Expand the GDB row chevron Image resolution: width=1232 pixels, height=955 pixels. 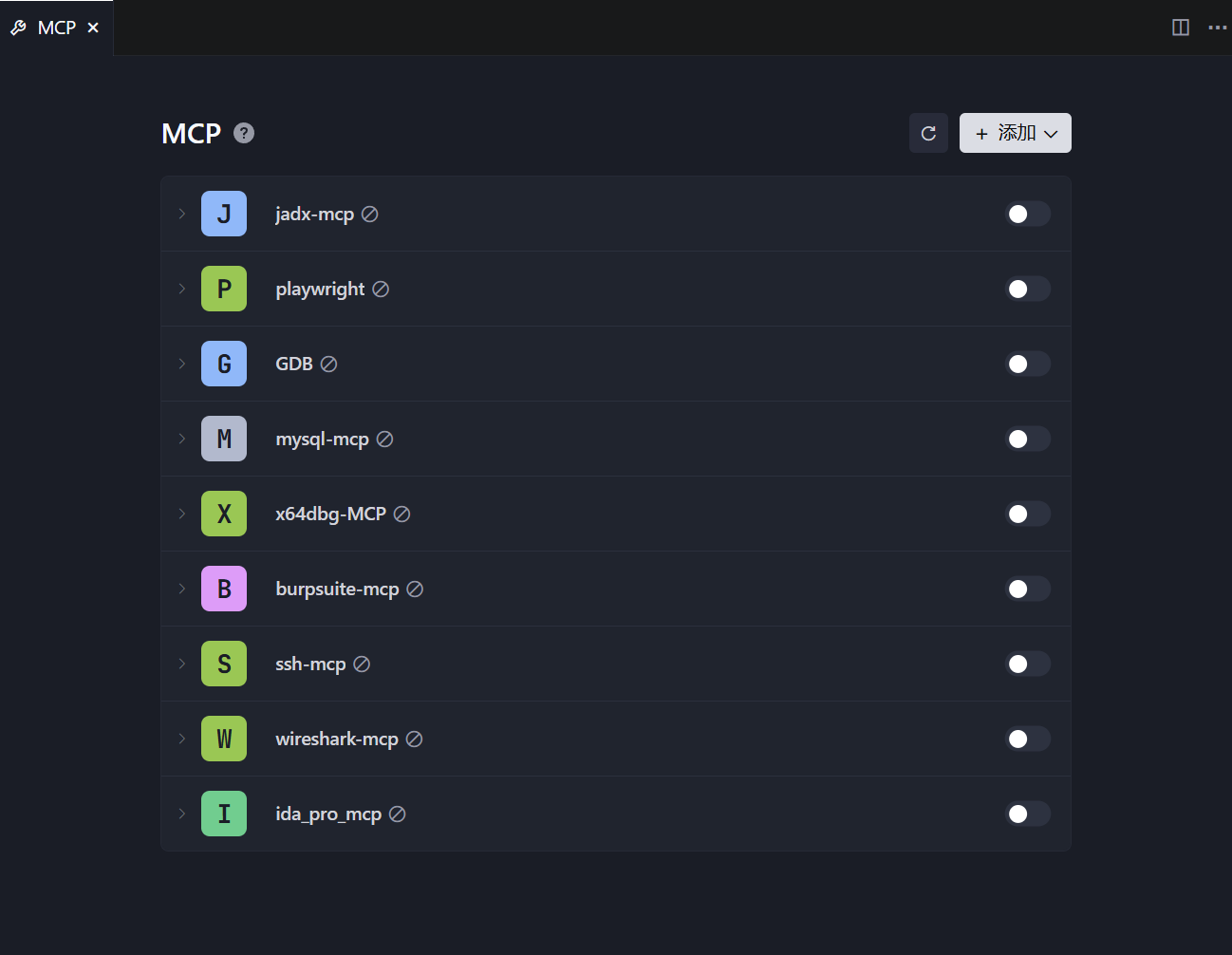click(x=181, y=364)
